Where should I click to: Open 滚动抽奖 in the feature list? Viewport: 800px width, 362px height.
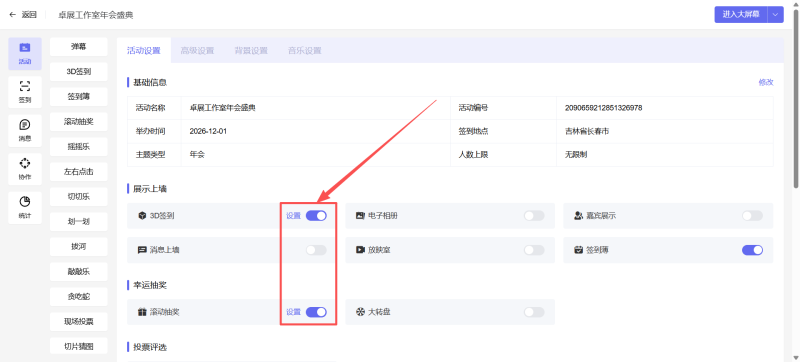[79, 122]
